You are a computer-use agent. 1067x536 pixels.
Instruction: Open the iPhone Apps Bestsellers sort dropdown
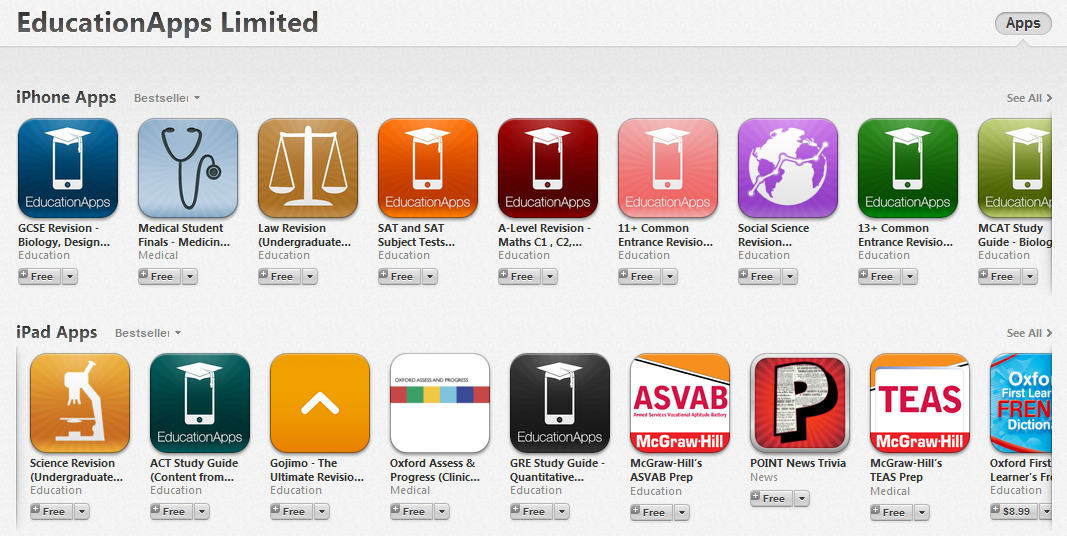click(x=167, y=98)
